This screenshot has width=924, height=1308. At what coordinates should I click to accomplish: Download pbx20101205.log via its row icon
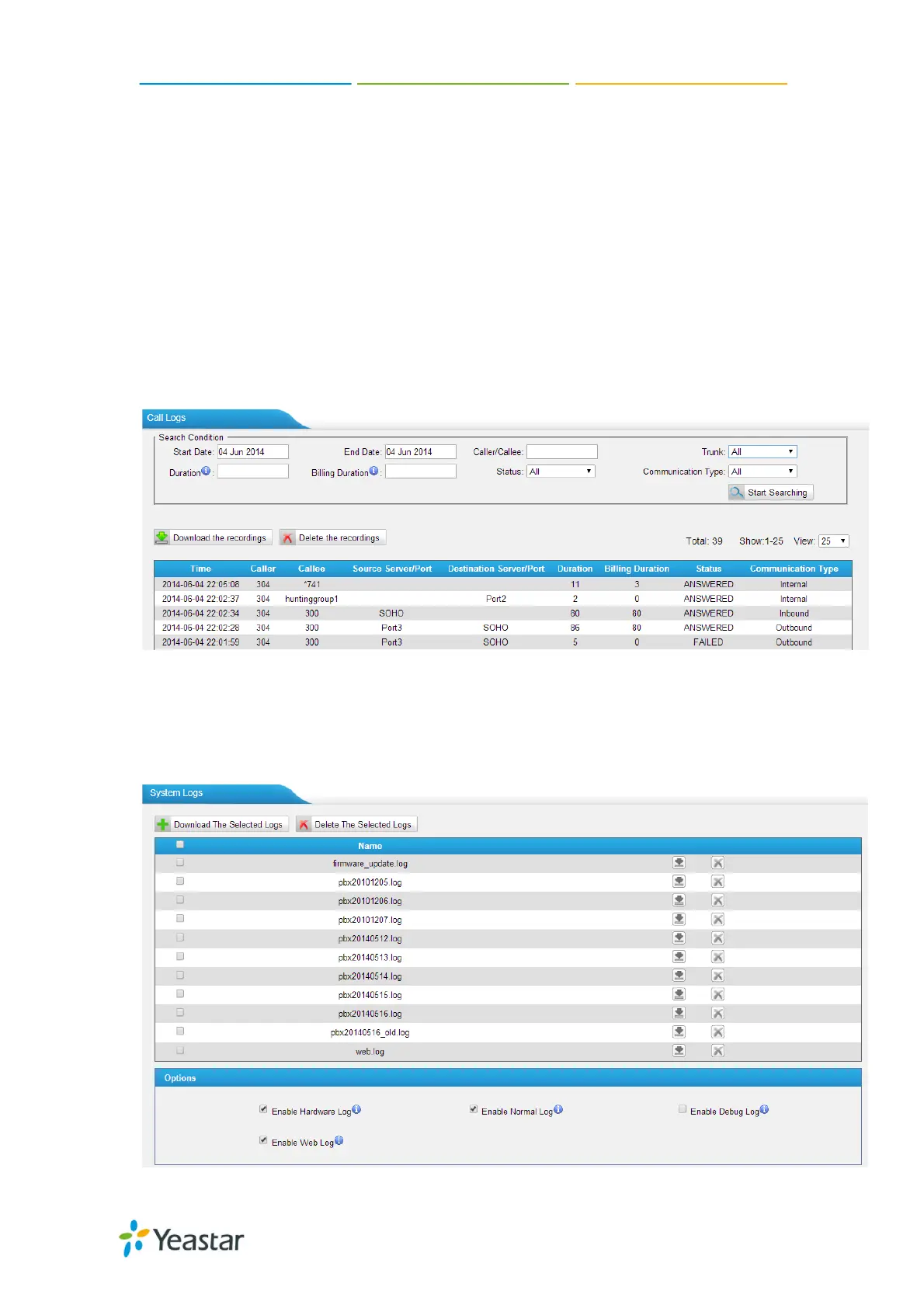pos(679,882)
